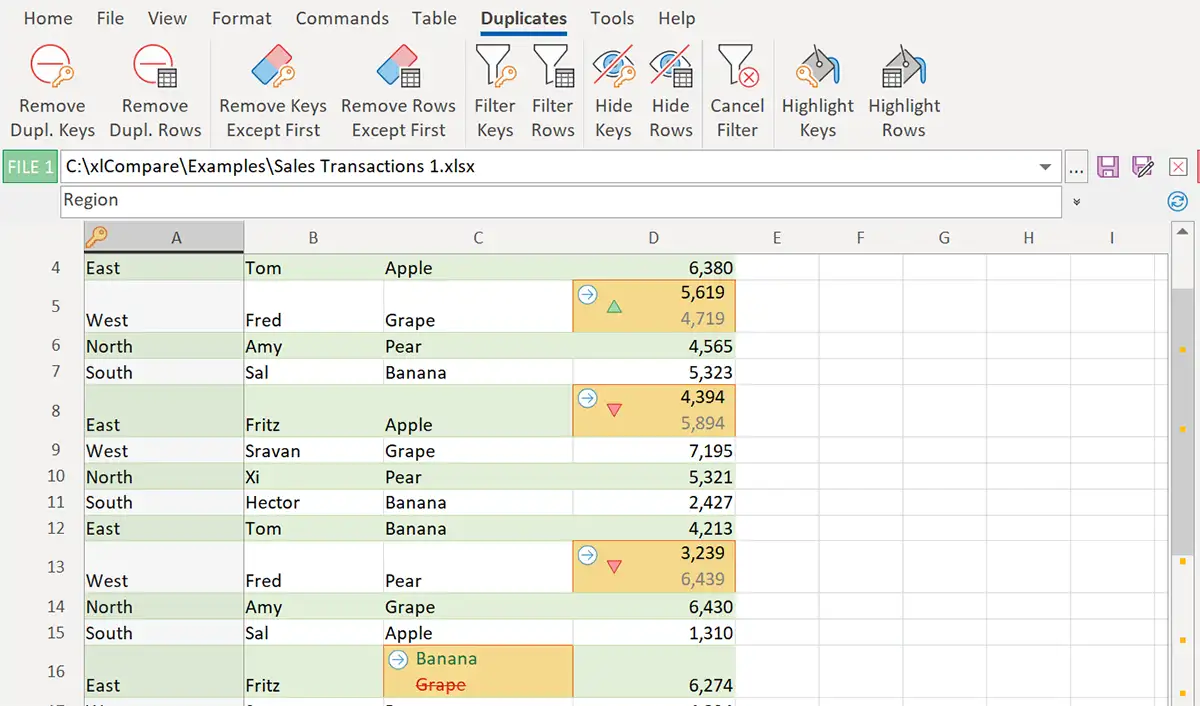1200x706 pixels.
Task: Select column C header
Action: coord(478,238)
